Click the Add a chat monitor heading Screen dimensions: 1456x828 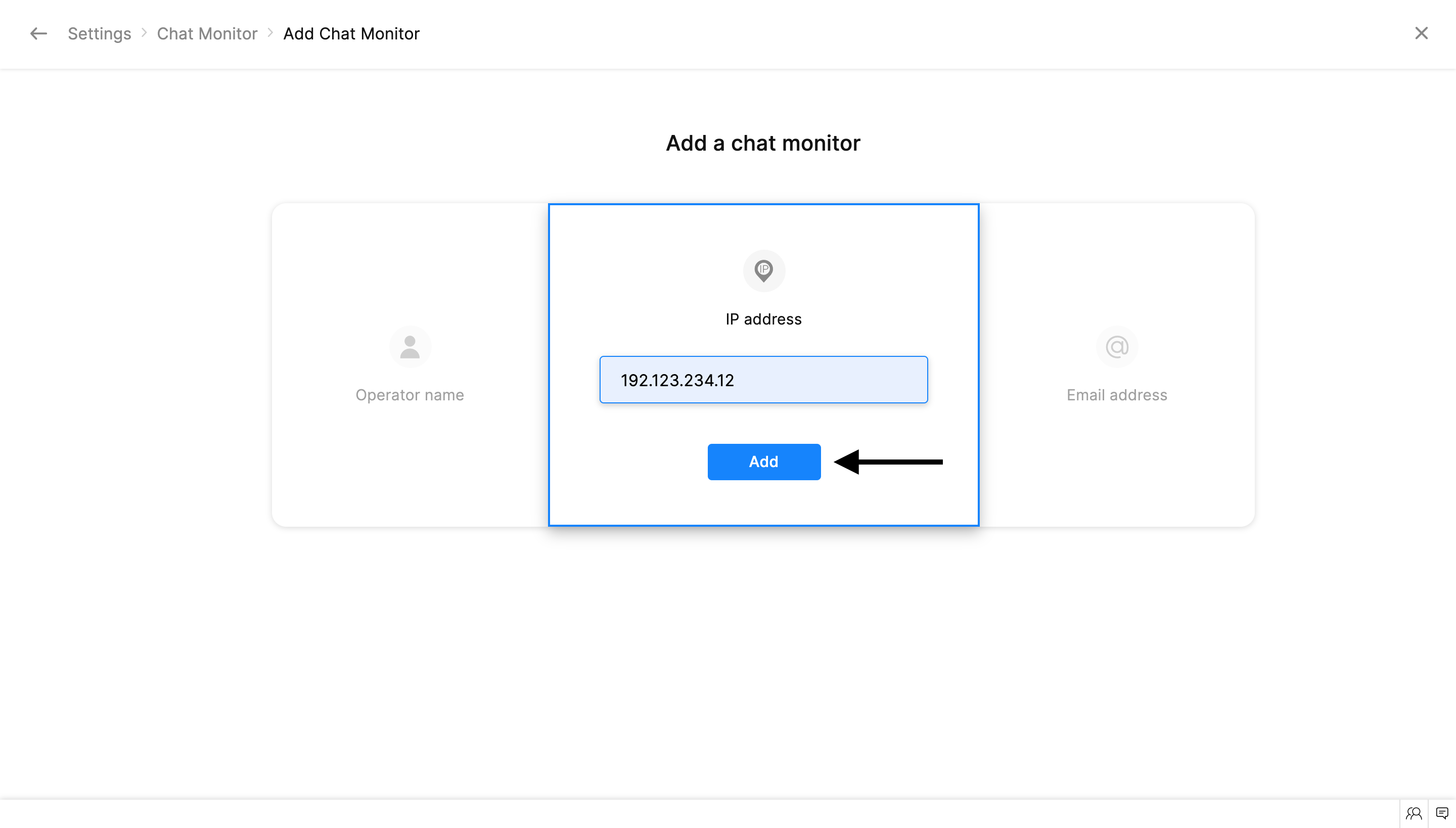pos(763,144)
